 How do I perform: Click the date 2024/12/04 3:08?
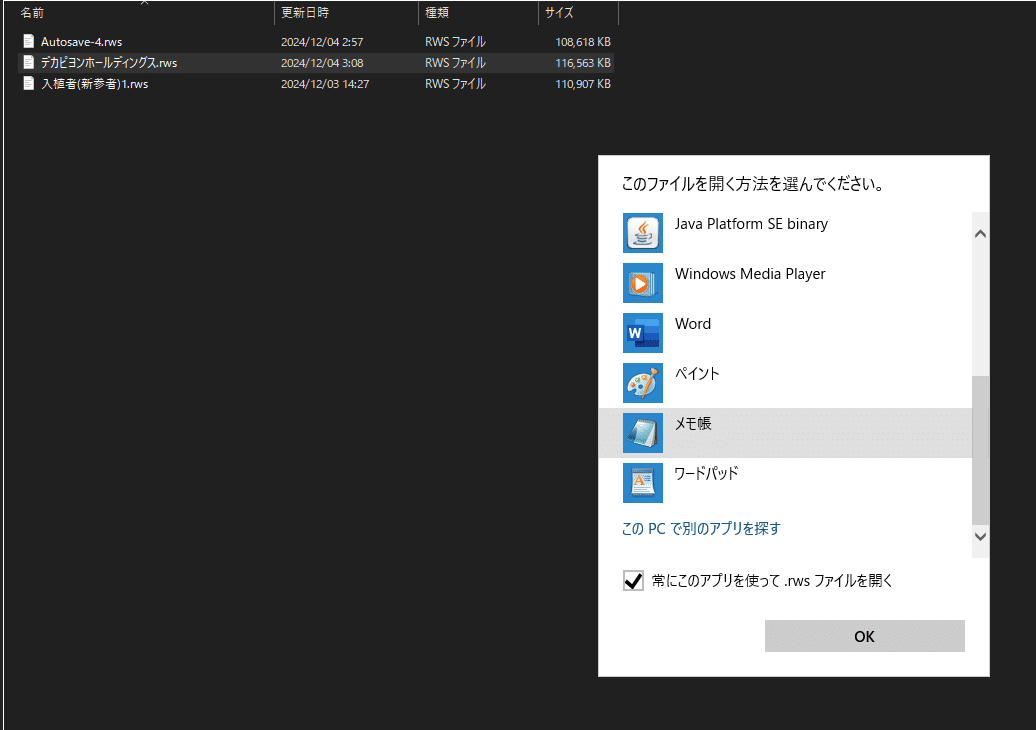coord(322,63)
